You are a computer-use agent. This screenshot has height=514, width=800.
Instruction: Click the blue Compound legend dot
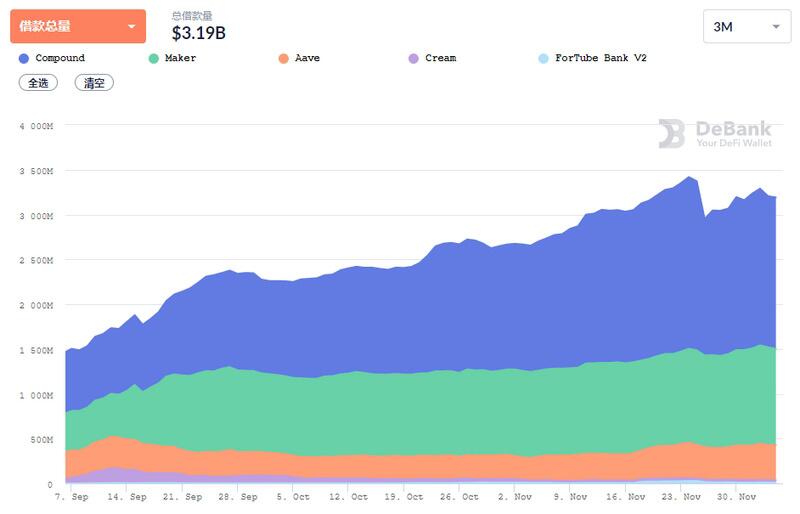23,59
